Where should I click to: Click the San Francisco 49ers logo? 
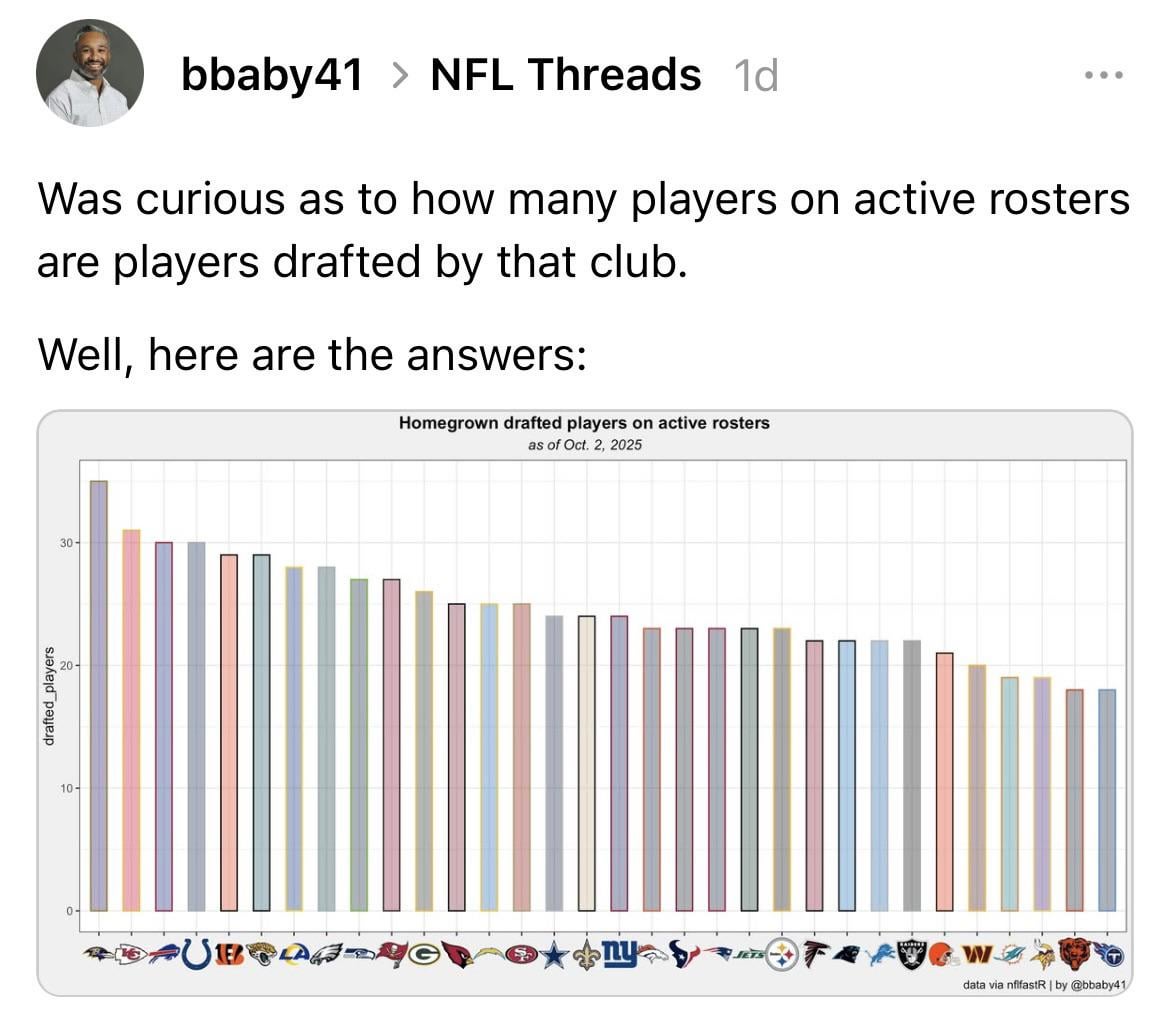pyautogui.click(x=521, y=954)
